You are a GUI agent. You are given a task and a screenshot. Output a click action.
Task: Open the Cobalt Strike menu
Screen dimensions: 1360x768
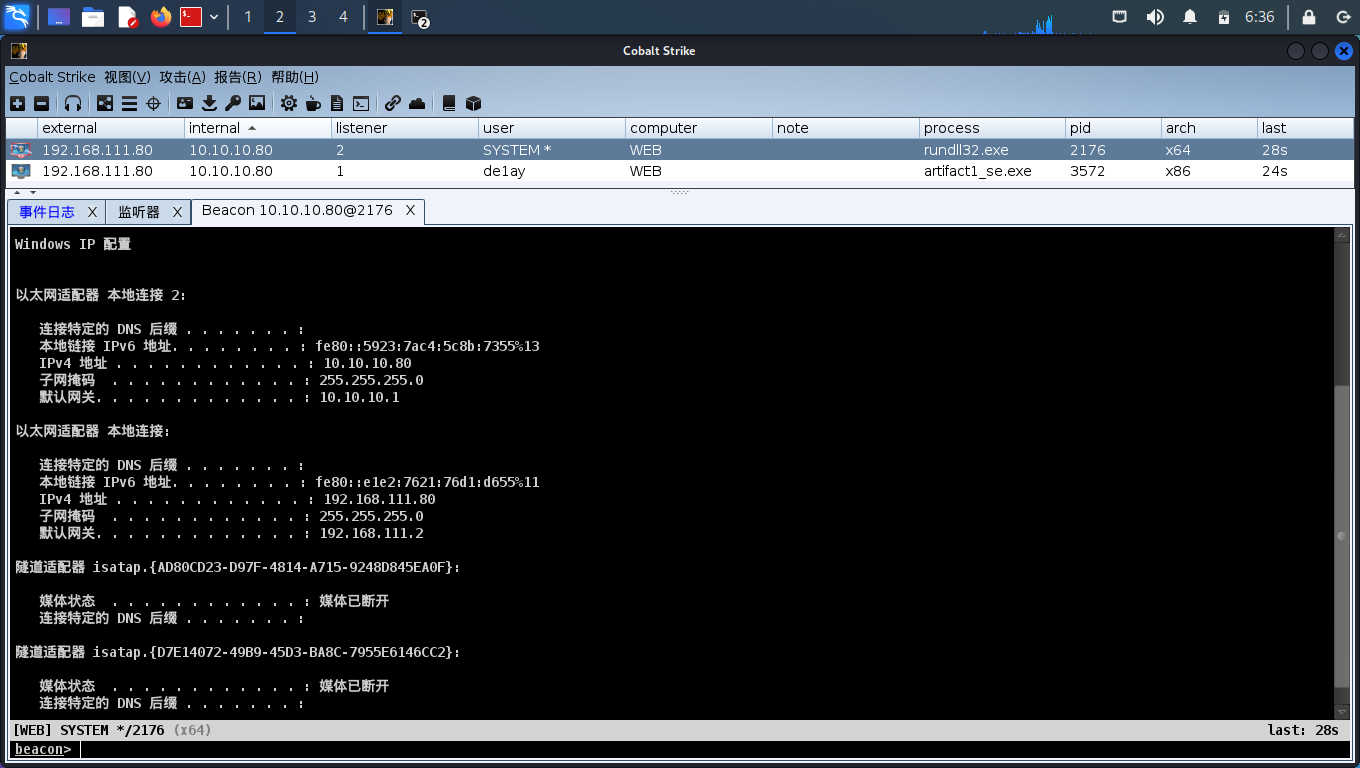coord(52,77)
